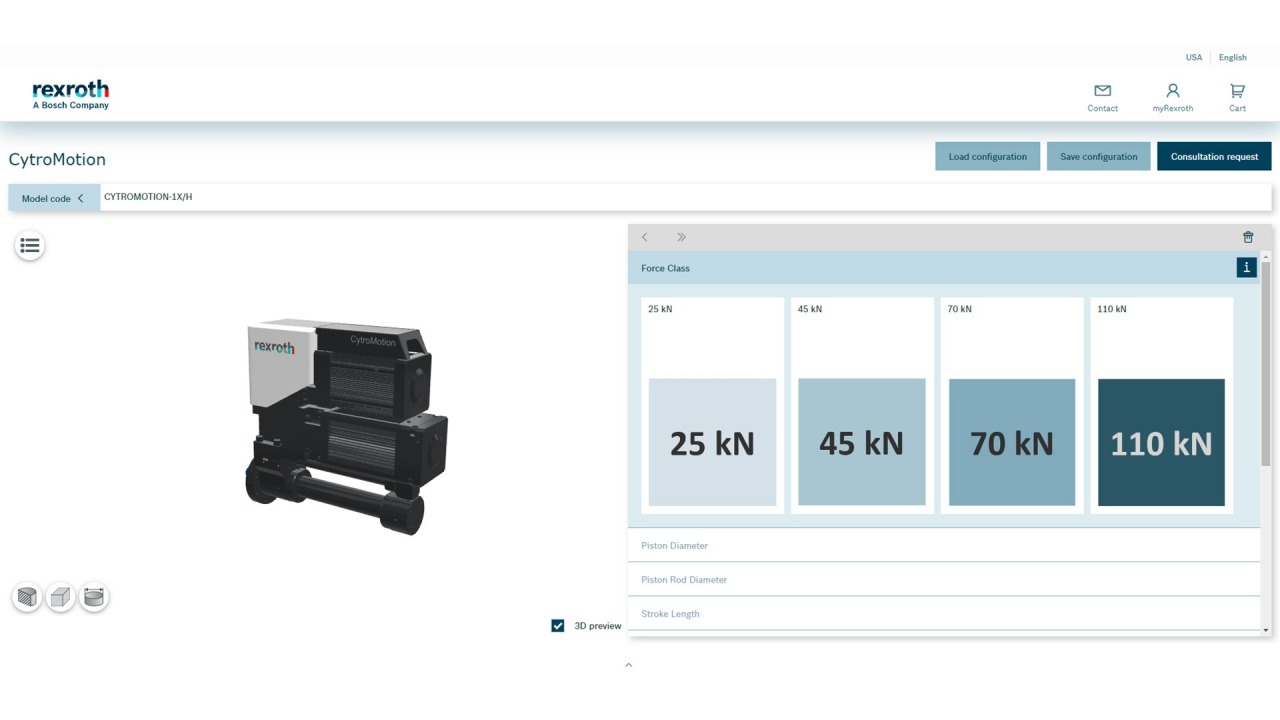Click the trash icon to clear selection
This screenshot has width=1280, height=720.
pos(1247,237)
